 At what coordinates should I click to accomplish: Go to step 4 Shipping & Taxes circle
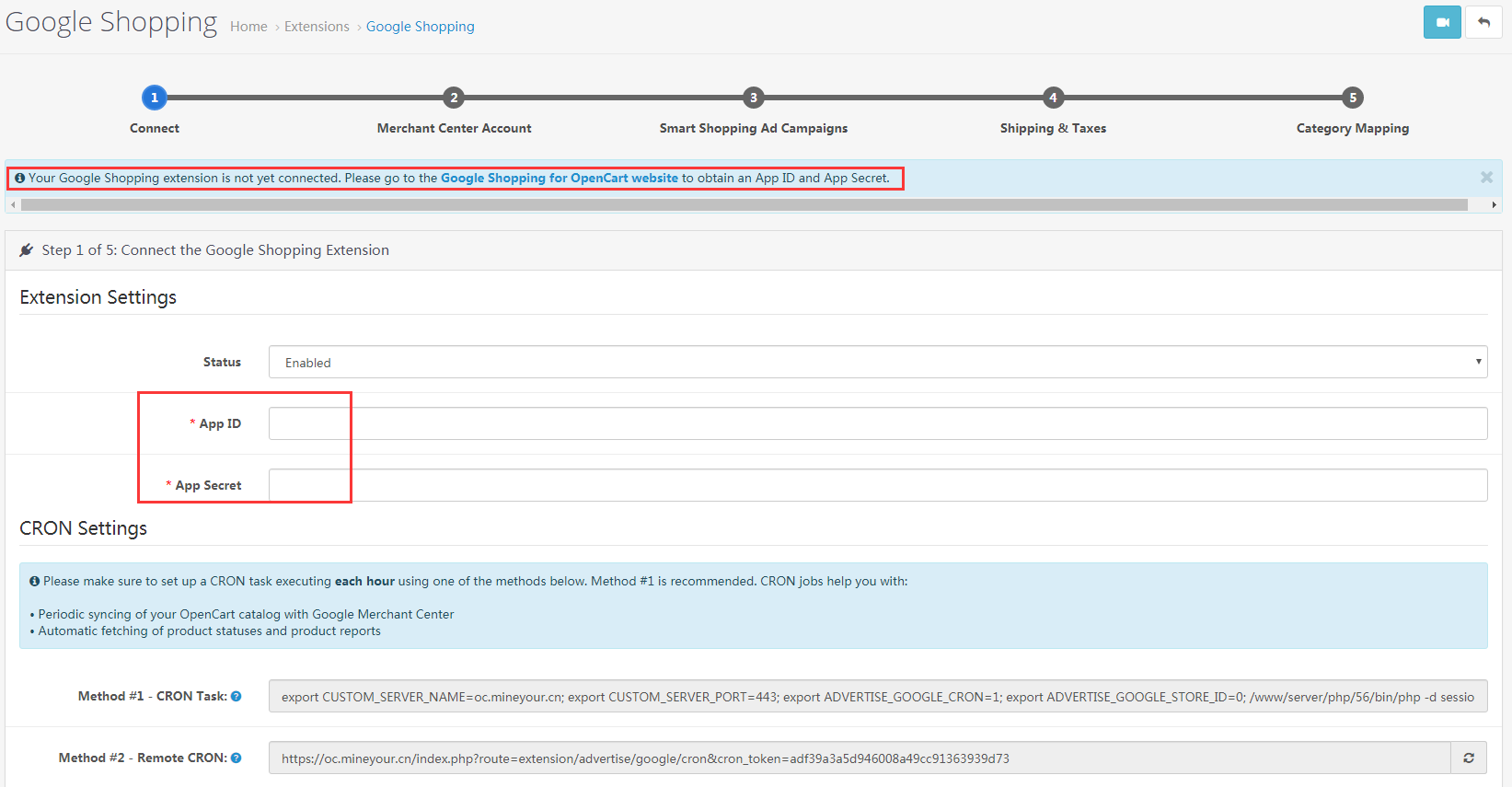coord(1054,98)
